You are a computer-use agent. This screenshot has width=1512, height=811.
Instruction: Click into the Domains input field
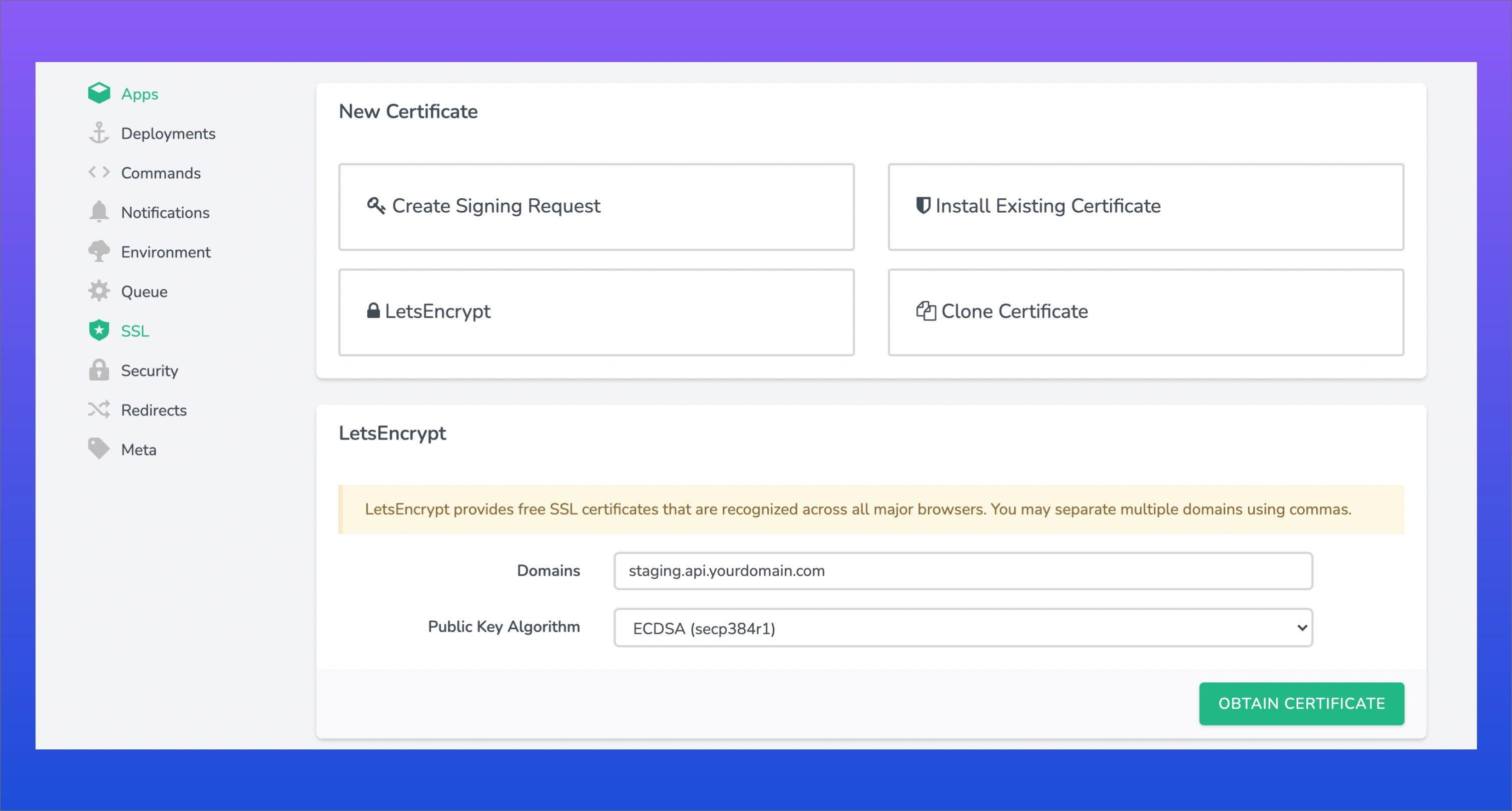[x=962, y=571]
